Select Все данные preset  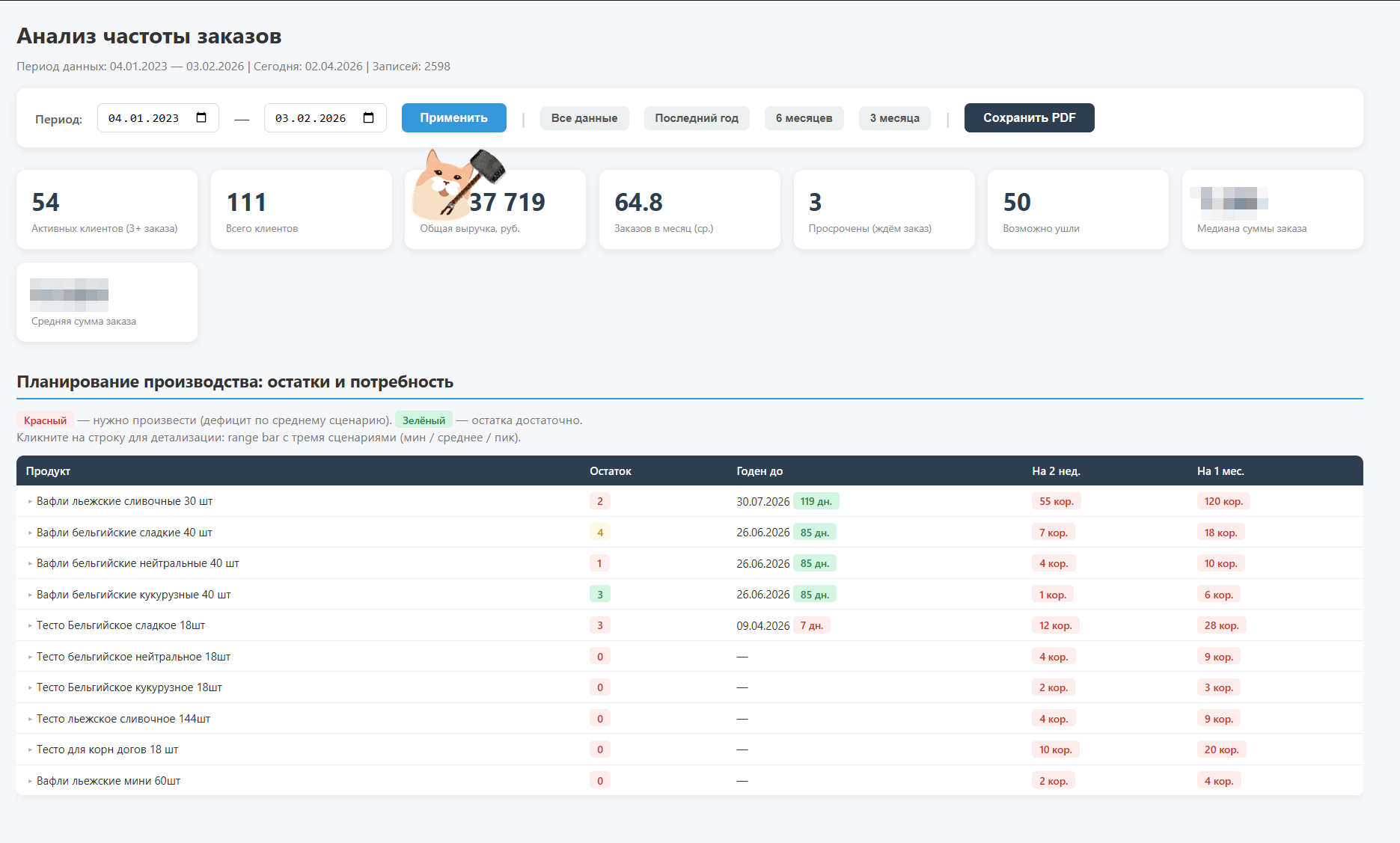click(584, 118)
